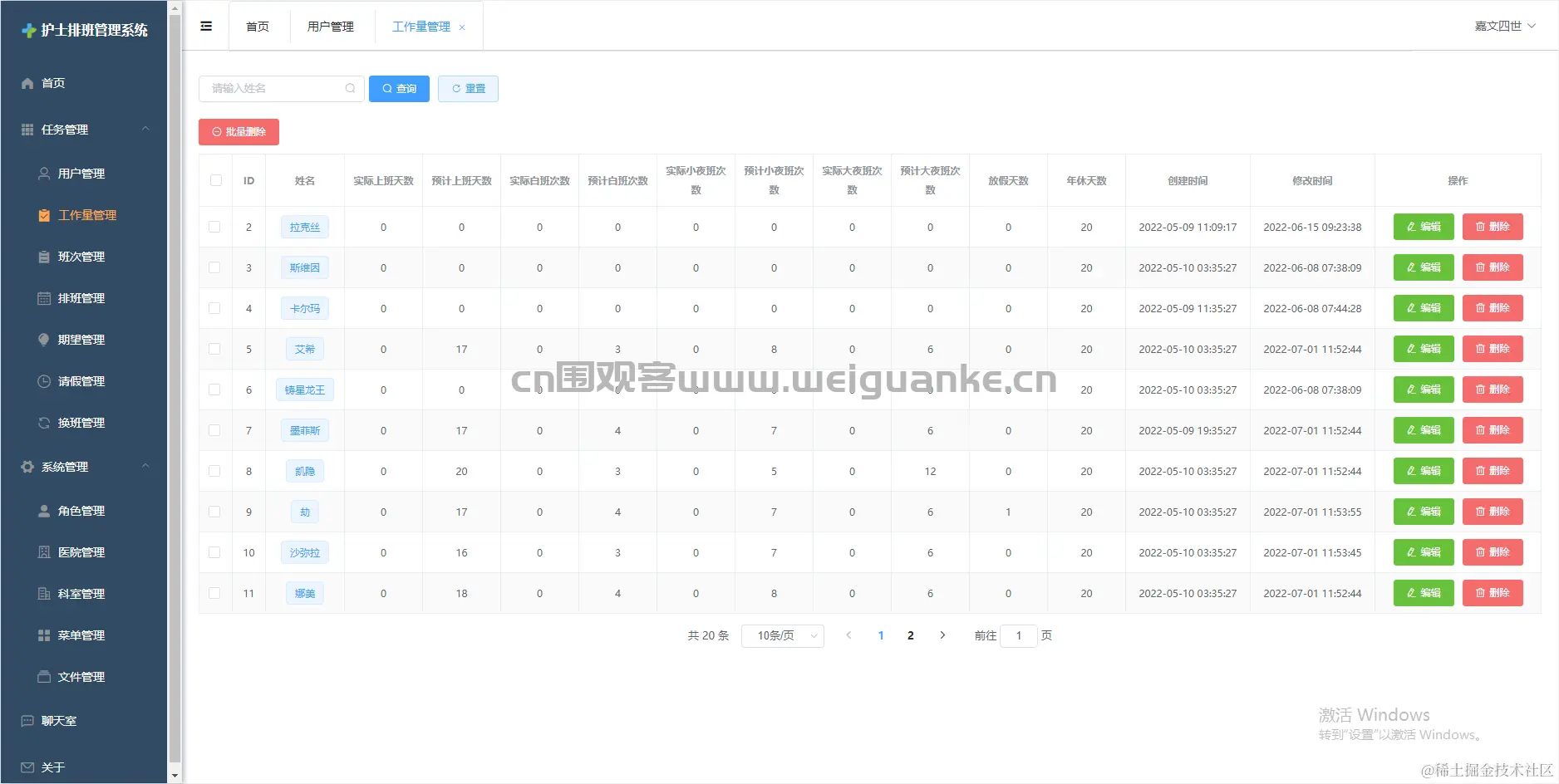Check the row for 艾希

pos(214,349)
